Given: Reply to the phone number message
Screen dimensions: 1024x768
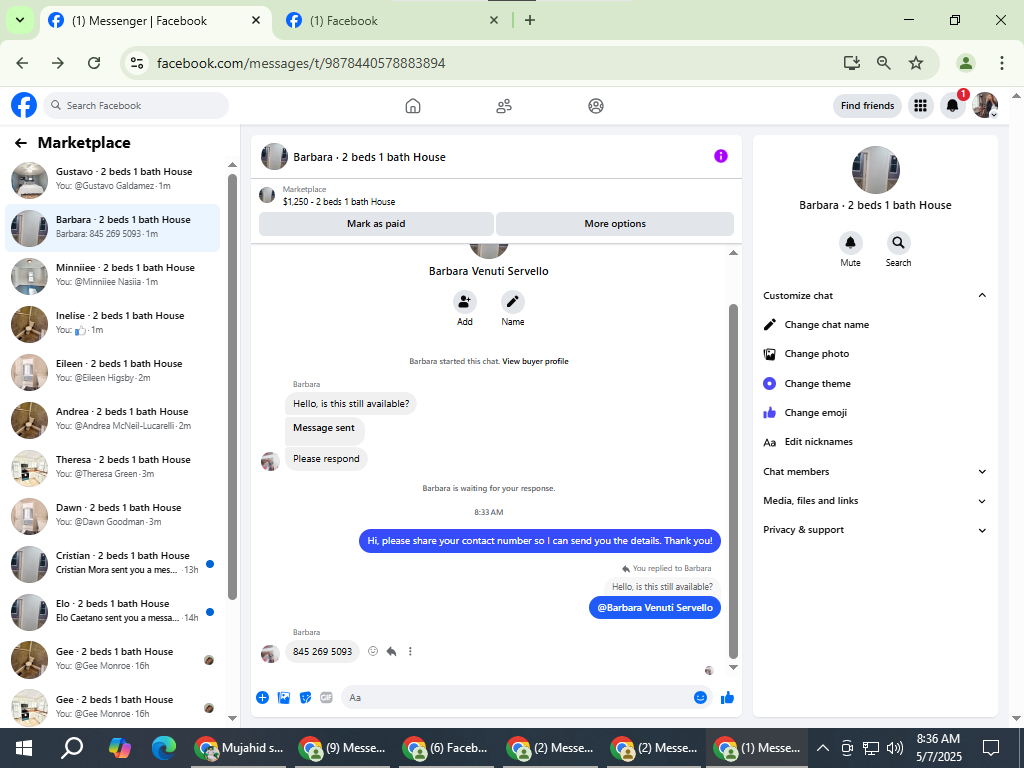Looking at the screenshot, I should pyautogui.click(x=392, y=651).
